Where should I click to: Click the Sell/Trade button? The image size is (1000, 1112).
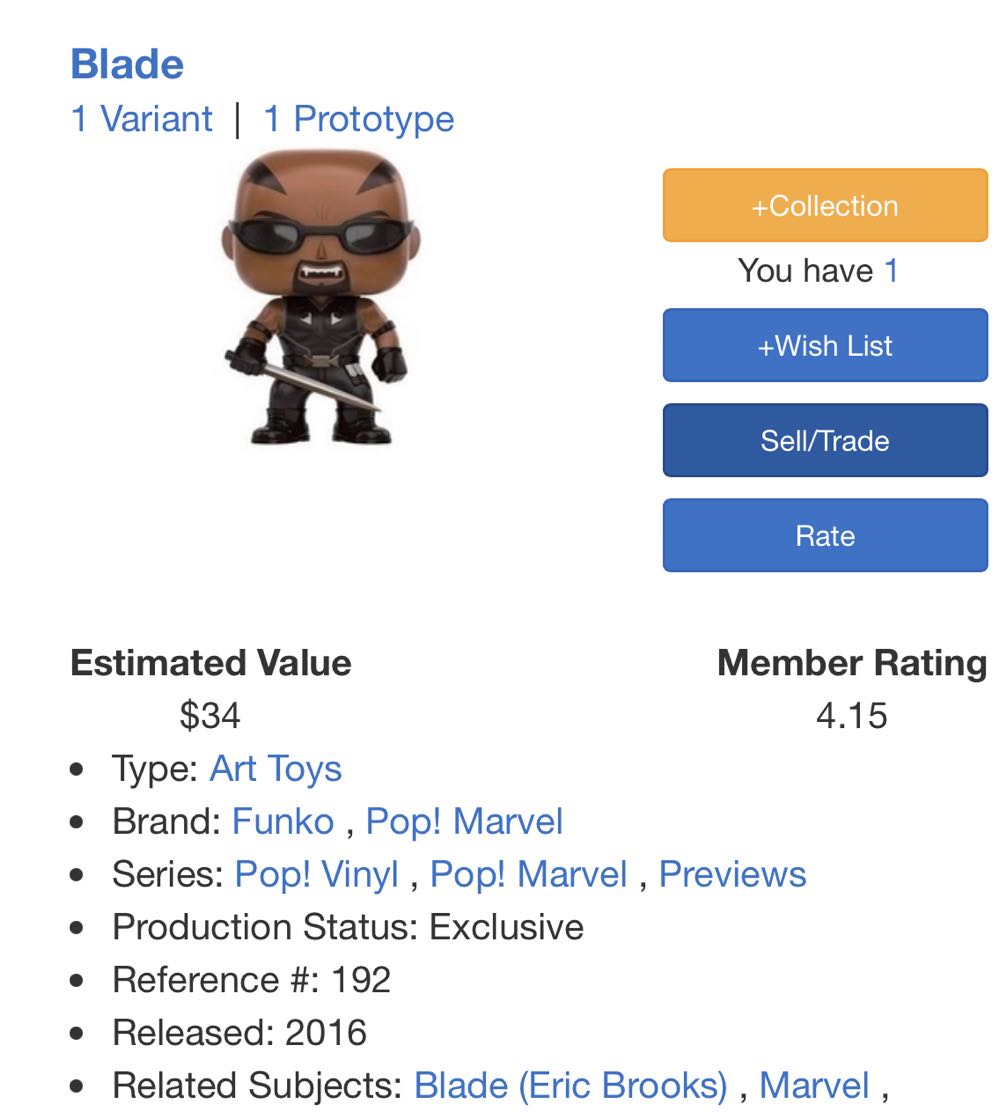(x=823, y=441)
